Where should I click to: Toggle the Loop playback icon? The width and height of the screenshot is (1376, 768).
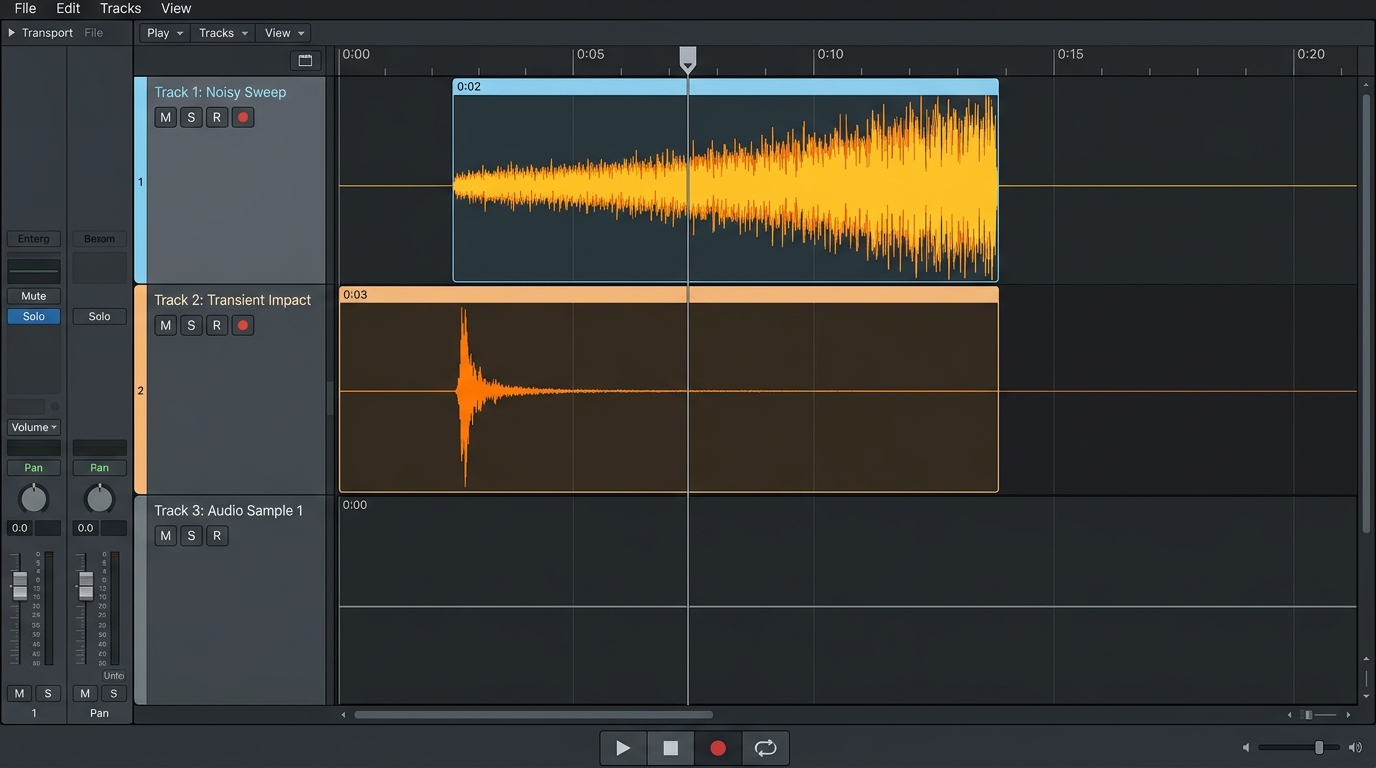765,748
